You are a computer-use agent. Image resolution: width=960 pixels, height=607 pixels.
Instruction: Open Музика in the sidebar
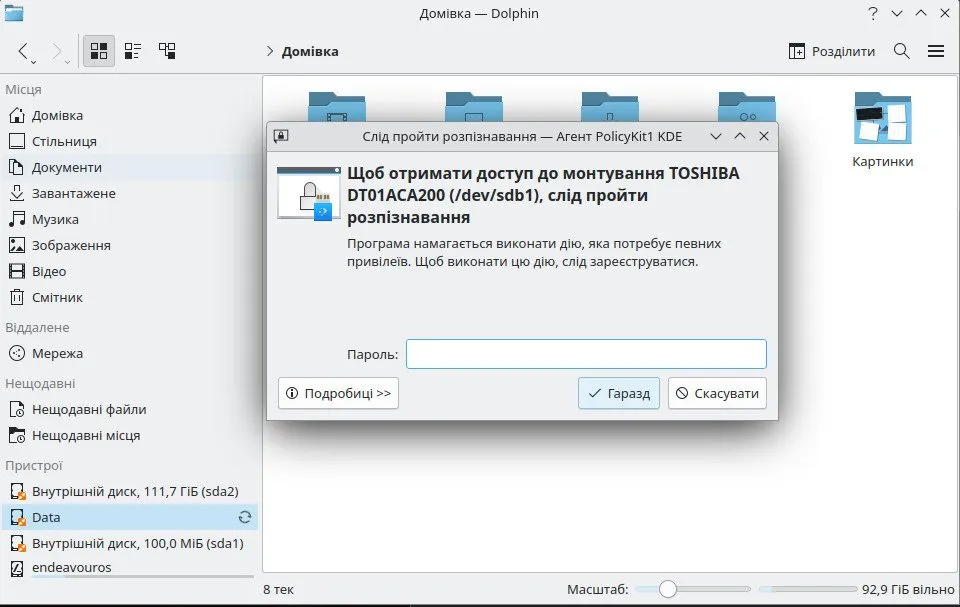[130, 219]
